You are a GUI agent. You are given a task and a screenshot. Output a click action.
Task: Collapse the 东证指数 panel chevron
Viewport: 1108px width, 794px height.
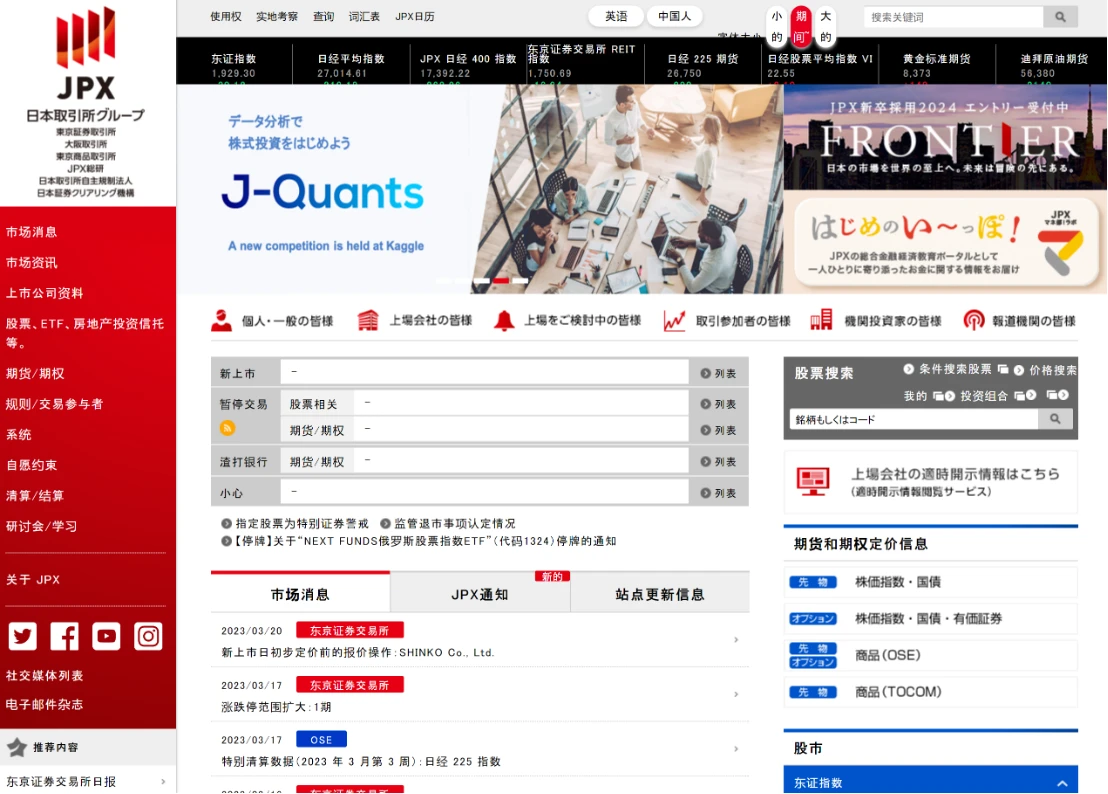click(x=1062, y=783)
